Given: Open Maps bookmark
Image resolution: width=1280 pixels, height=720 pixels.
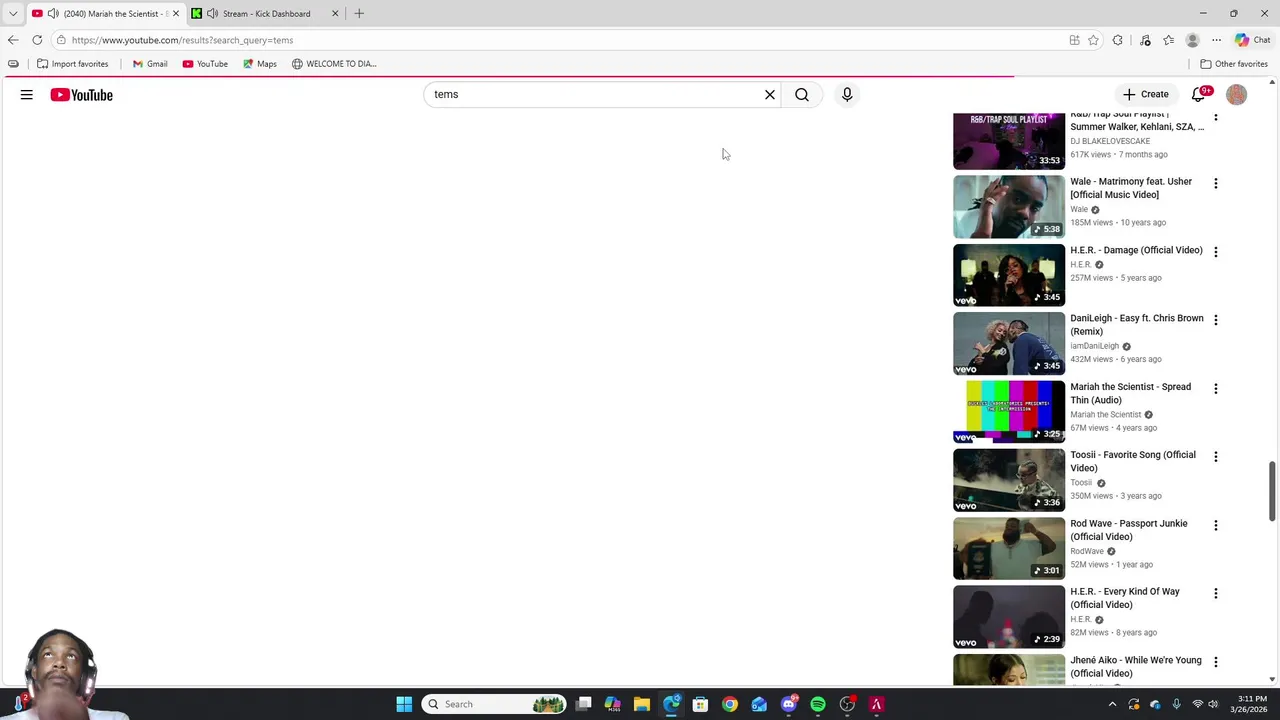Looking at the screenshot, I should pyautogui.click(x=259, y=64).
